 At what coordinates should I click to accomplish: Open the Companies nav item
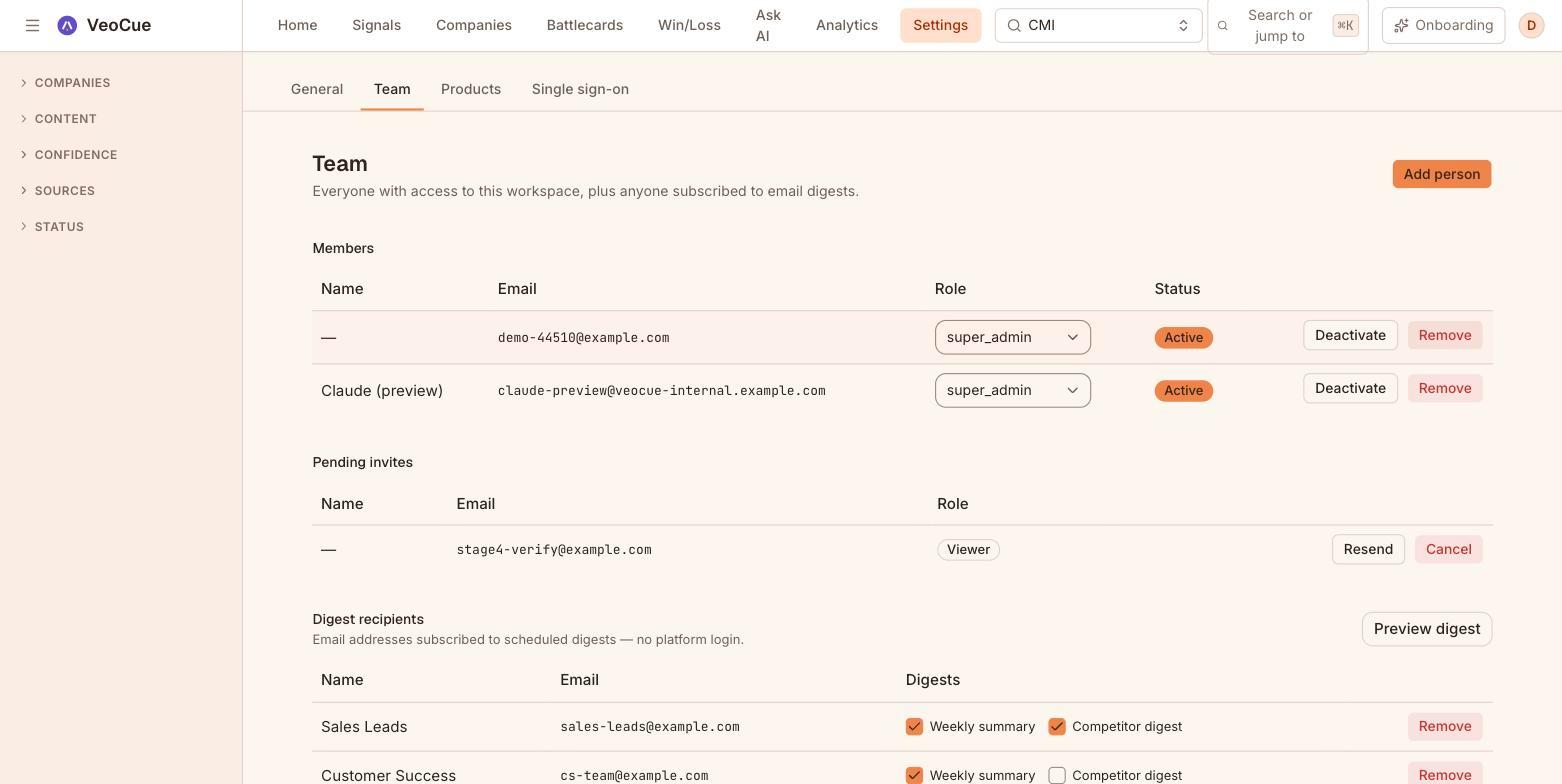[x=474, y=25]
